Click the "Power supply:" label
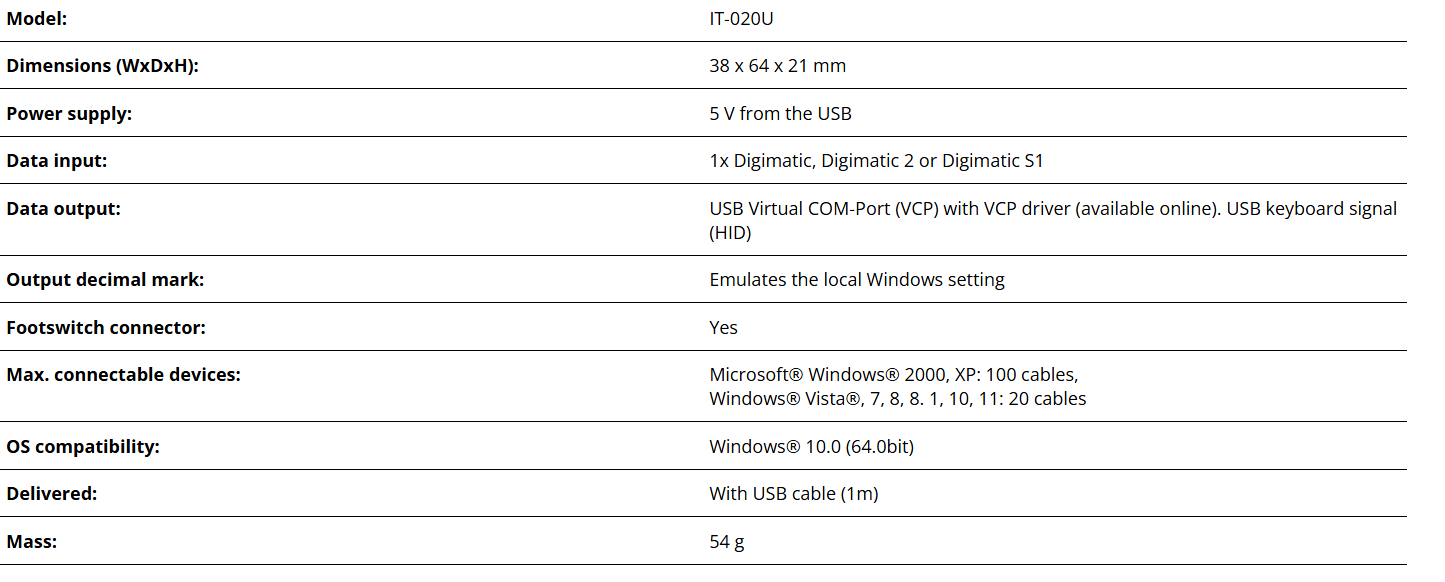This screenshot has width=1445, height=582. pyautogui.click(x=69, y=114)
